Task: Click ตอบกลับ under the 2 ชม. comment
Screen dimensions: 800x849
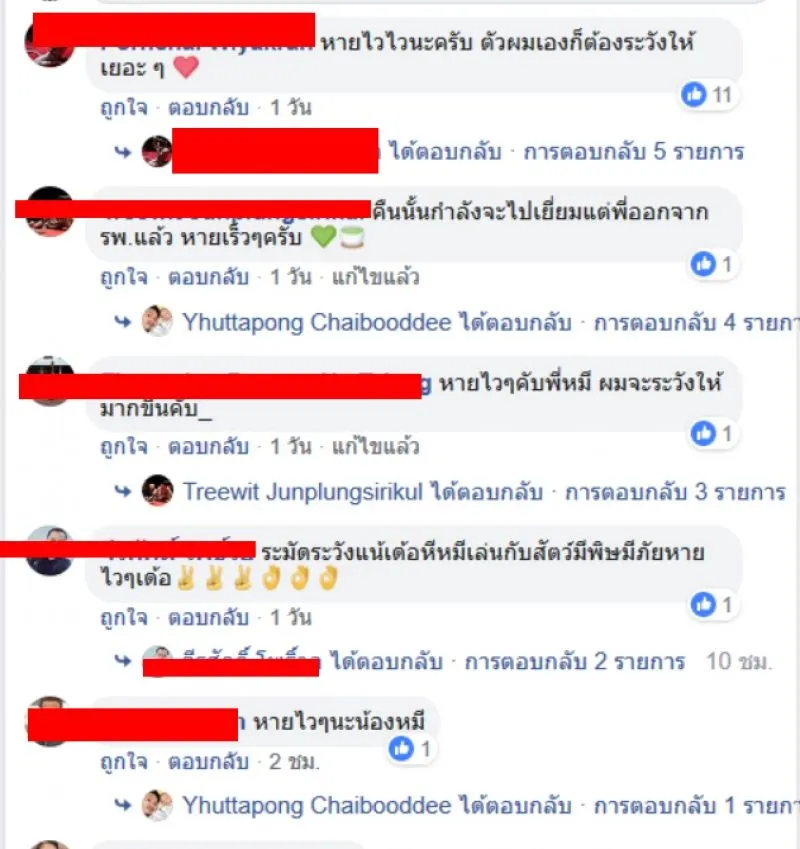Action: (x=208, y=762)
